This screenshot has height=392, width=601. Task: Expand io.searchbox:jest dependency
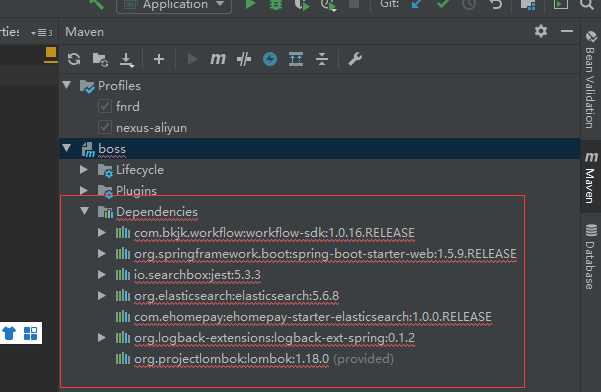(102, 274)
